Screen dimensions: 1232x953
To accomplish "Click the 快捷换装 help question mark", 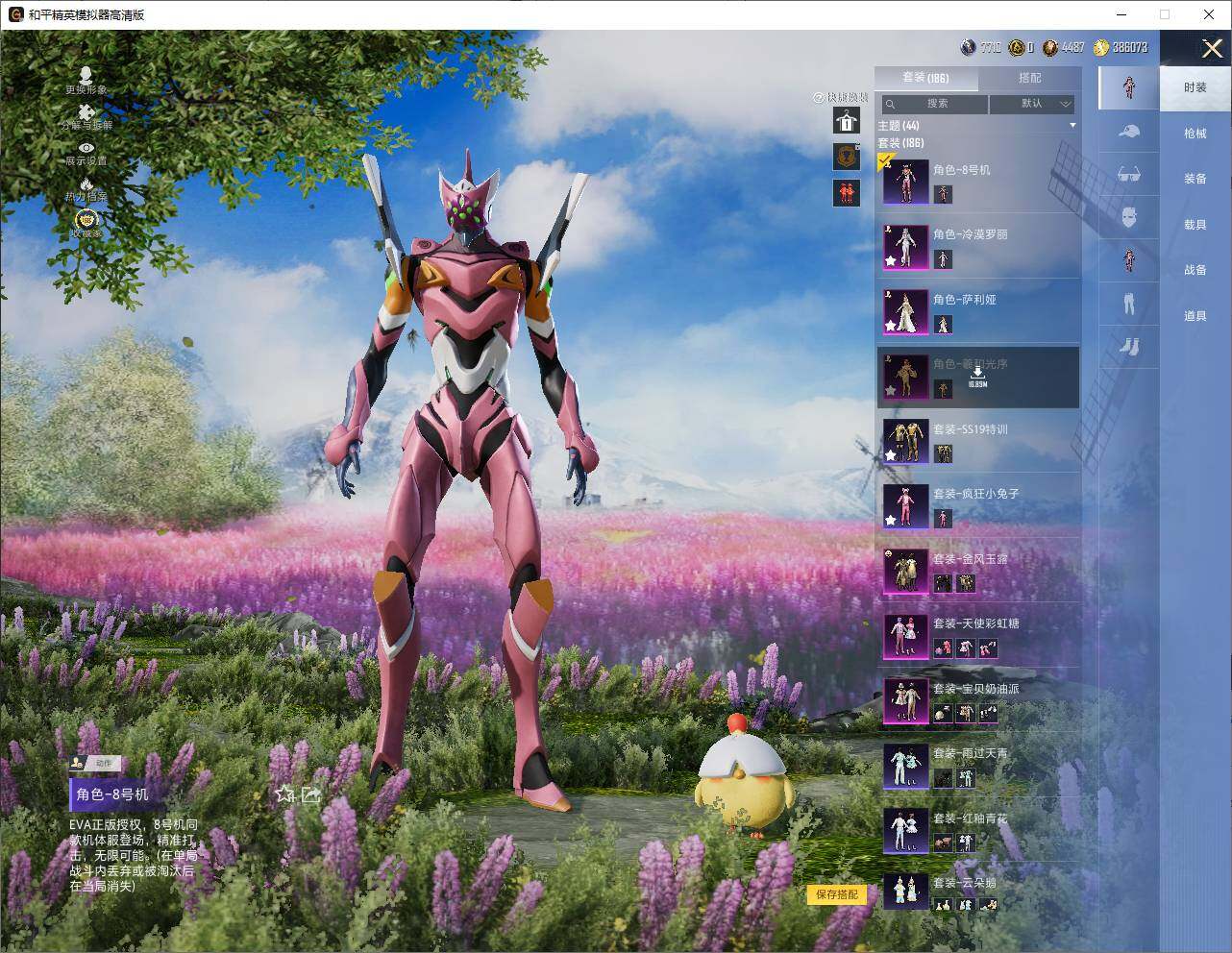I will click(819, 97).
